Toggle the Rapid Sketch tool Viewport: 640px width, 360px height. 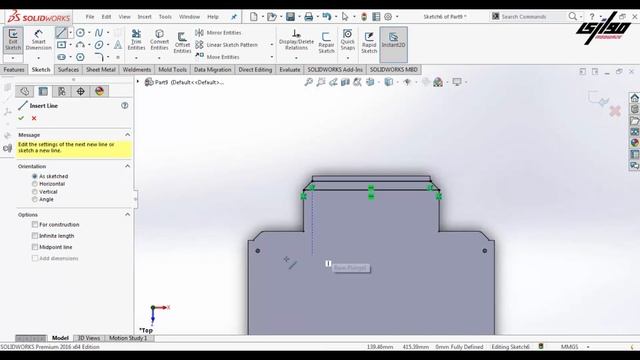click(369, 42)
